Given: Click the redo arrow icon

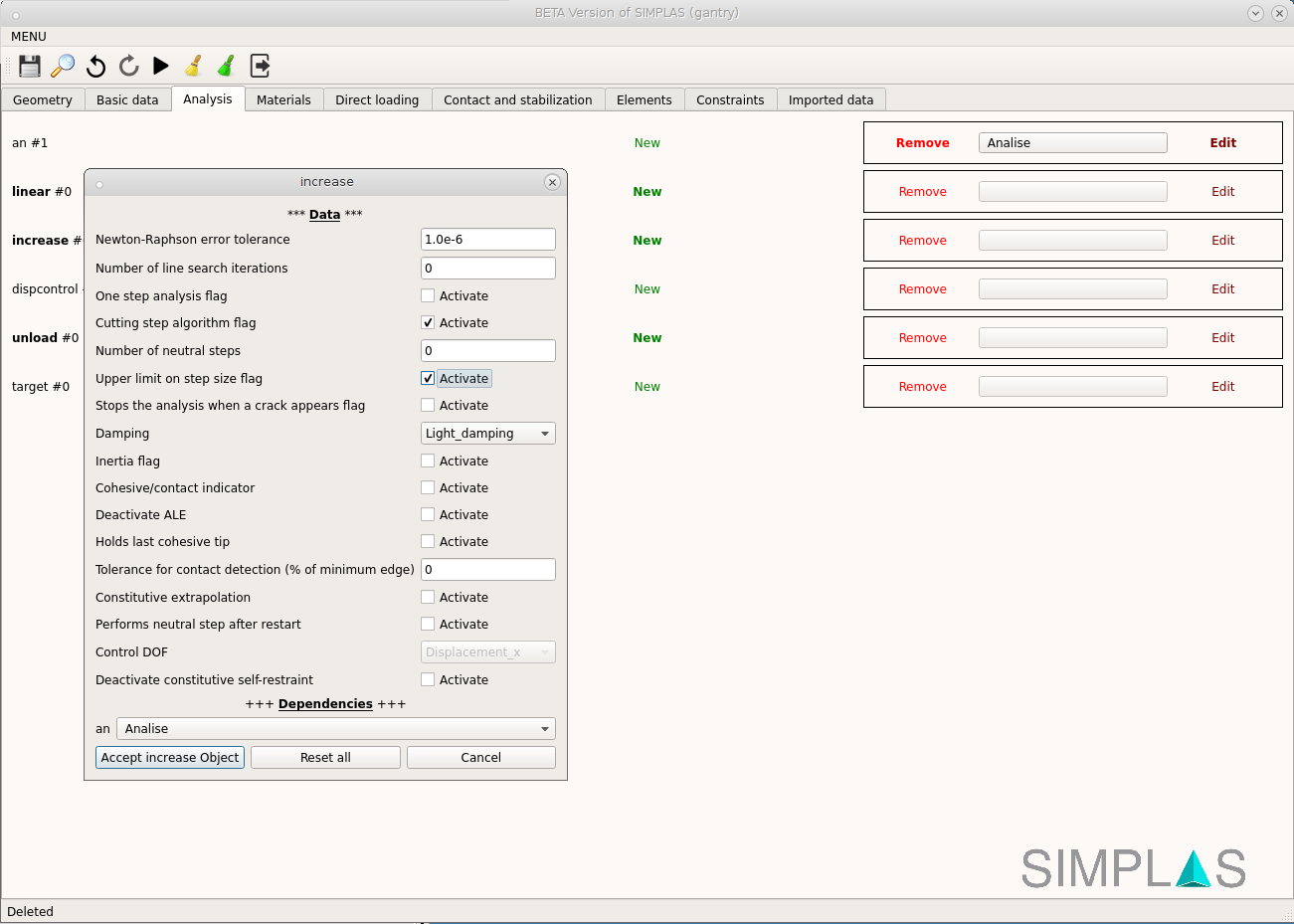Looking at the screenshot, I should coord(128,66).
